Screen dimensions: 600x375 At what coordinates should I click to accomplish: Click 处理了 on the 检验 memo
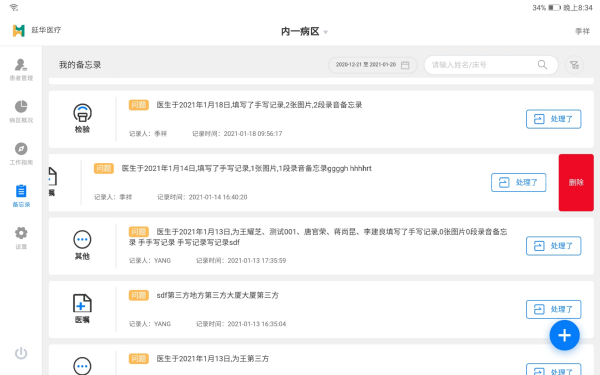click(553, 119)
